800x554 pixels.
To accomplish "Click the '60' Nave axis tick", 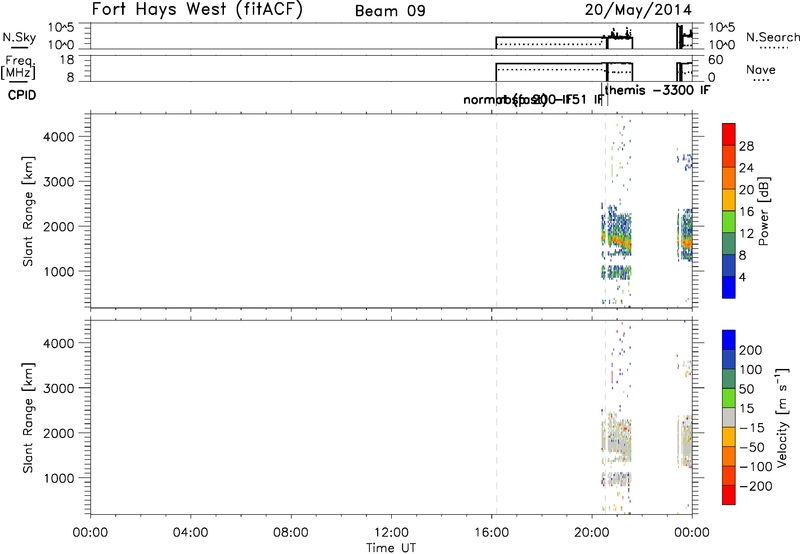I will click(x=716, y=60).
